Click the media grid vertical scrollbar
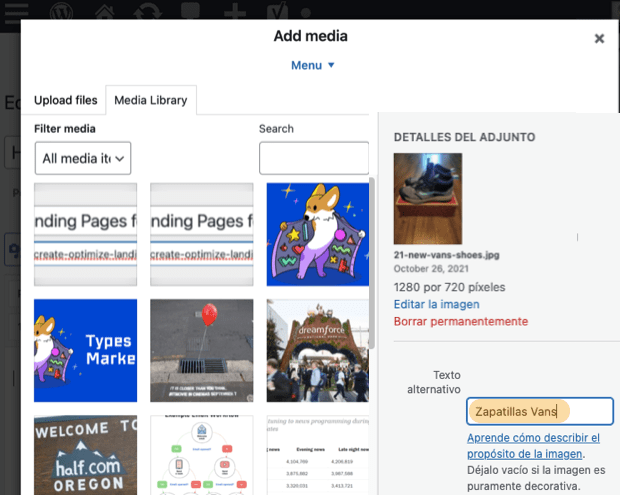The height and width of the screenshot is (495, 620). tap(372, 263)
